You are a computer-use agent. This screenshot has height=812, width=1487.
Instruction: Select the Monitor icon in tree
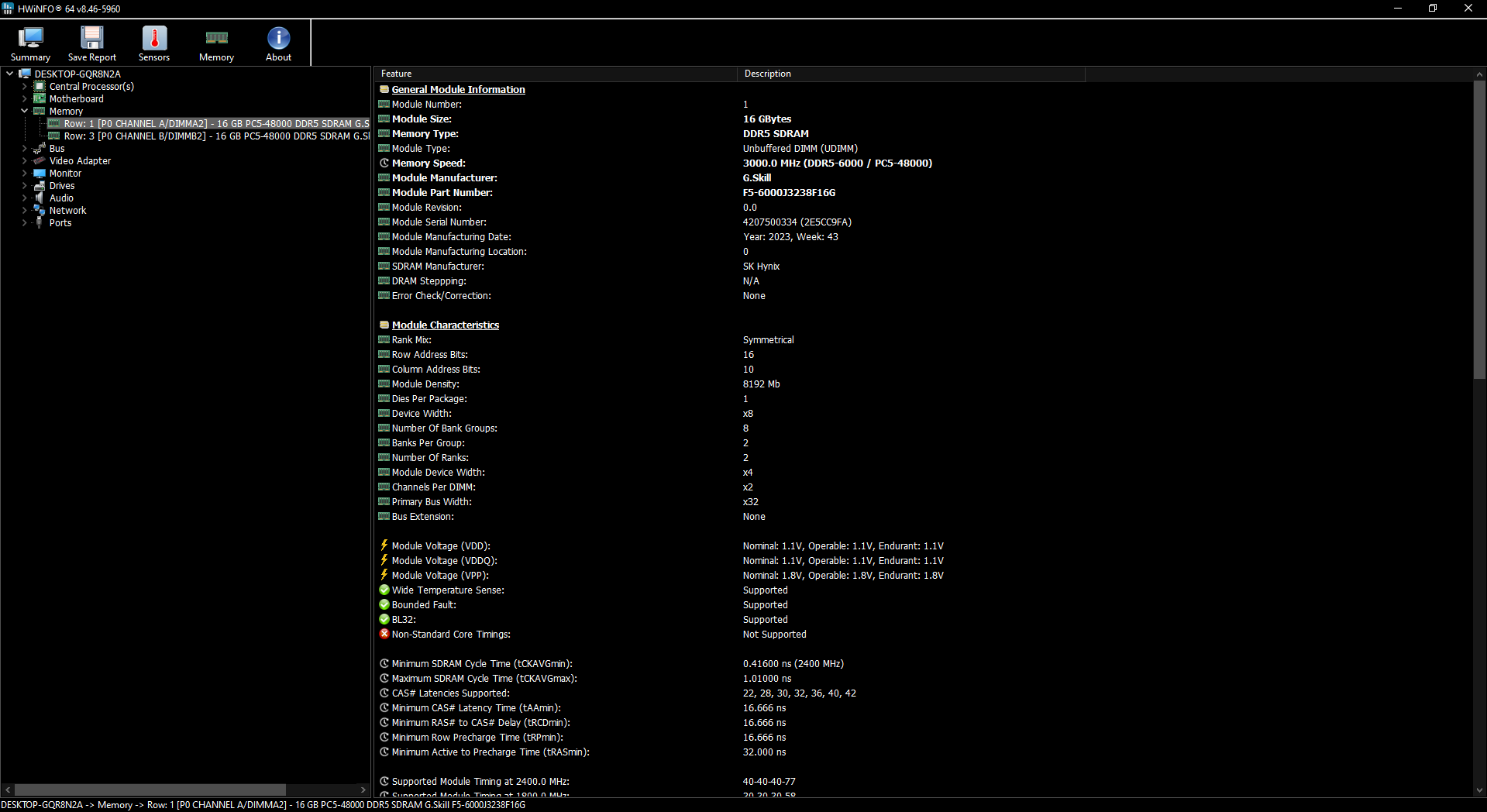click(x=40, y=173)
